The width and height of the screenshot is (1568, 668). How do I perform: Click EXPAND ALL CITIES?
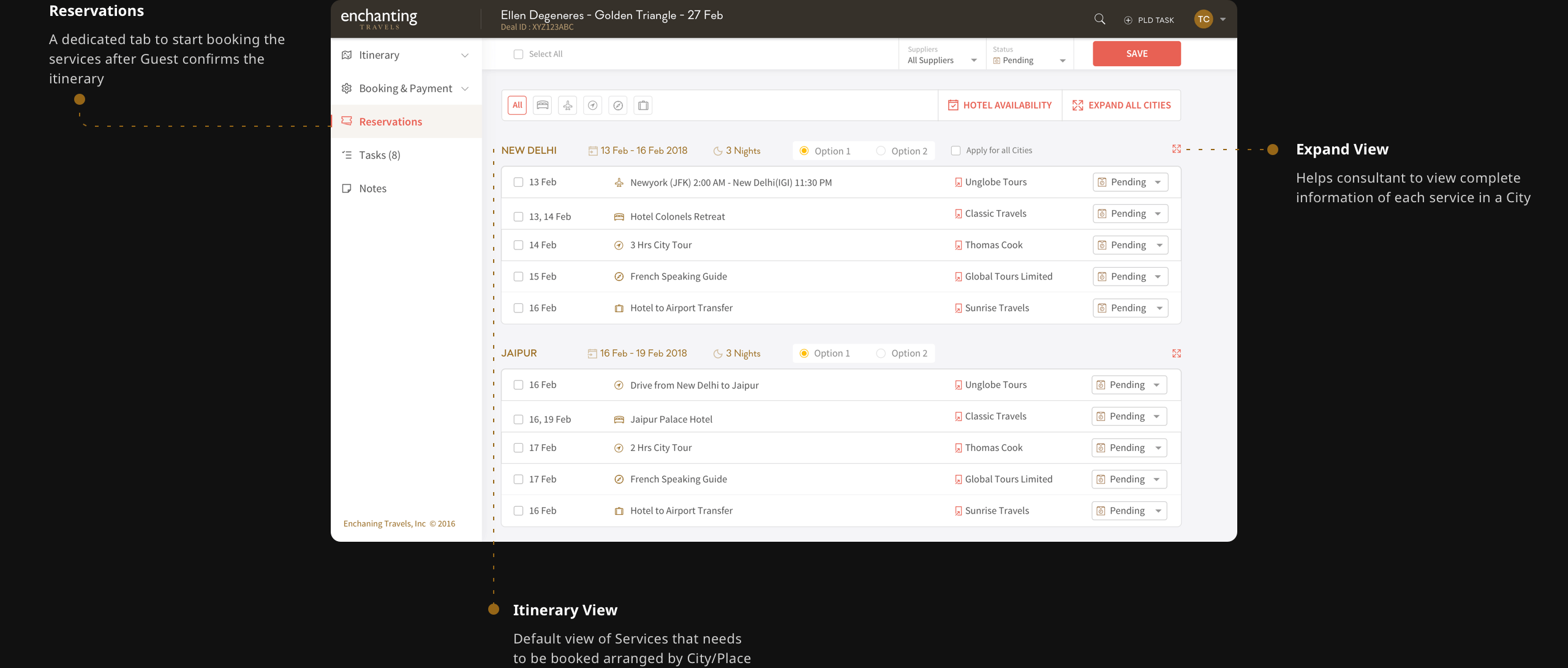[1121, 105]
